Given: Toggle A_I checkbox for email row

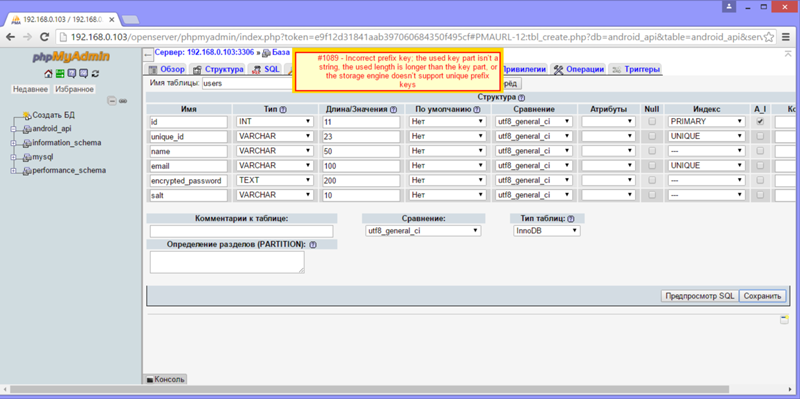Looking at the screenshot, I should pyautogui.click(x=760, y=166).
